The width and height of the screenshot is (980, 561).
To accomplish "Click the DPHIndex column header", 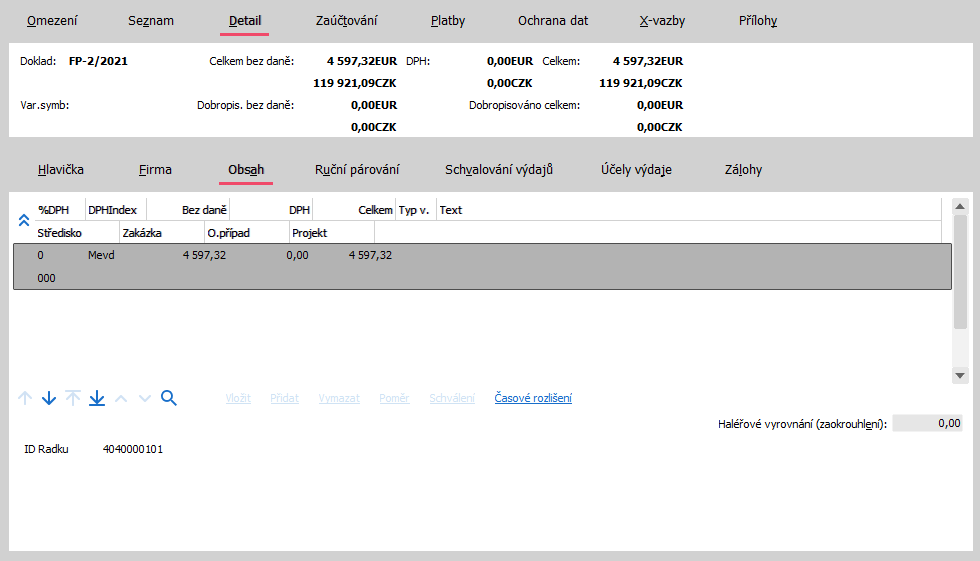I will point(116,210).
